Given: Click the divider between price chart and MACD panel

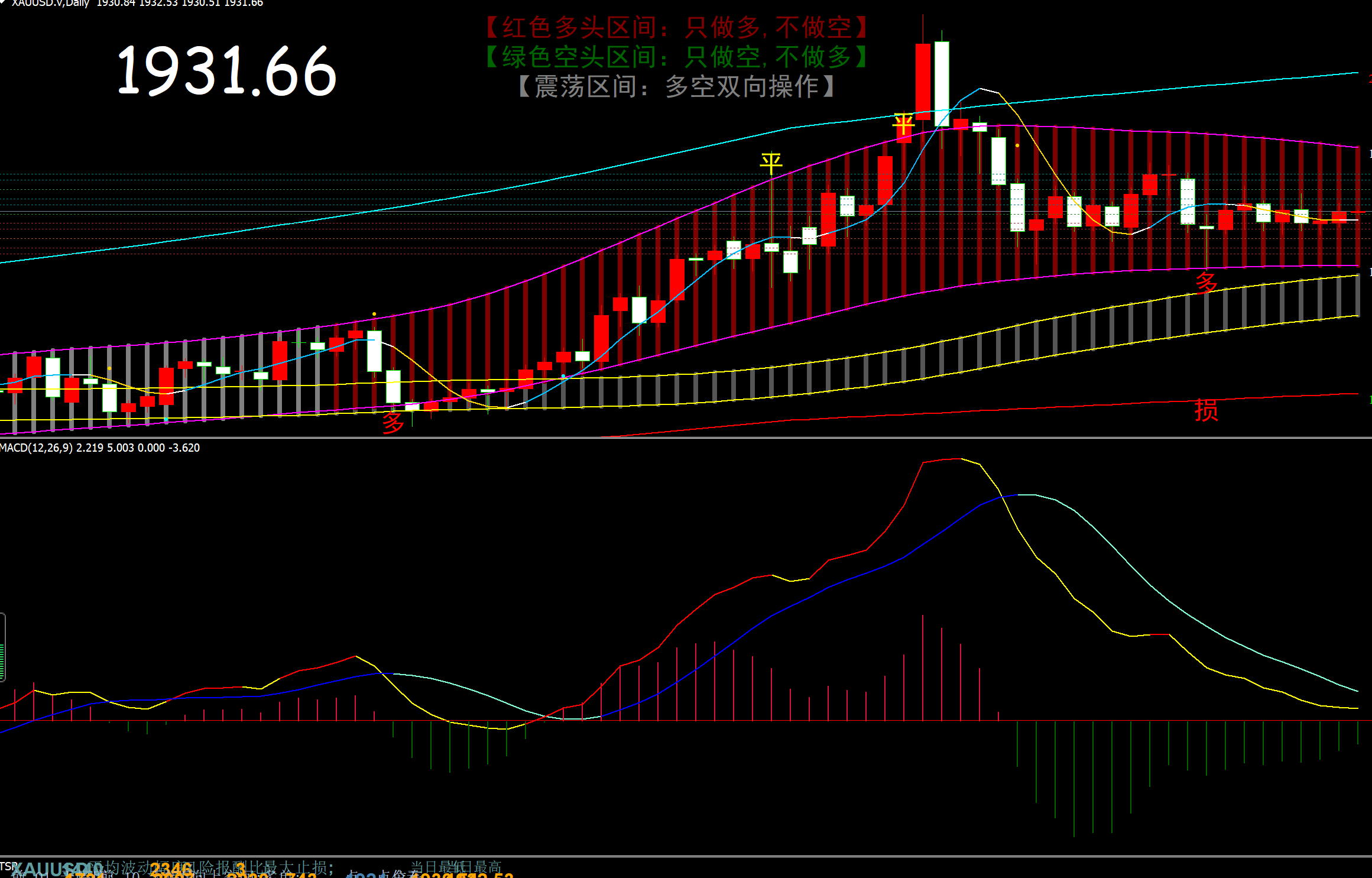Looking at the screenshot, I should (686, 438).
